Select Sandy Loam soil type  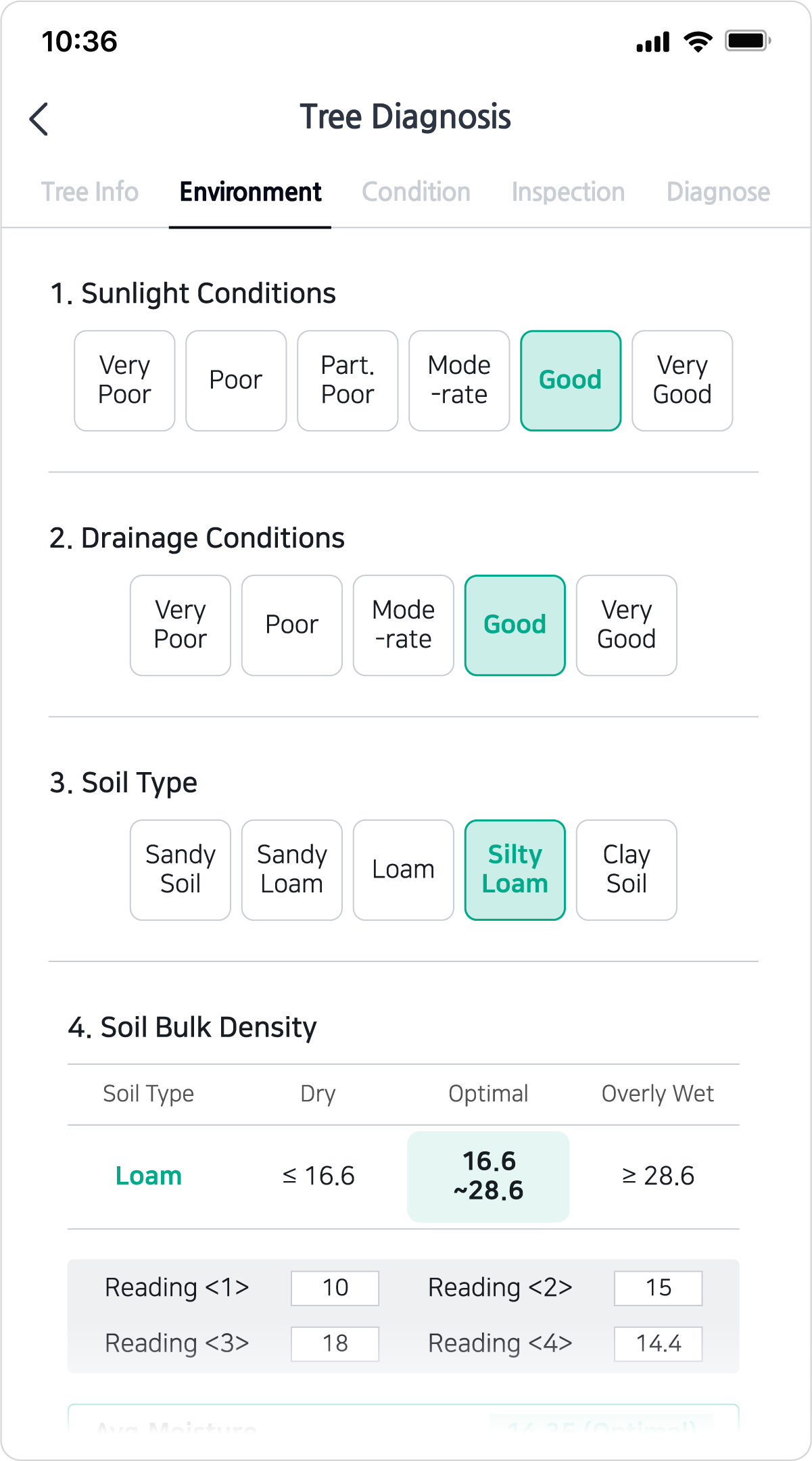coord(292,870)
